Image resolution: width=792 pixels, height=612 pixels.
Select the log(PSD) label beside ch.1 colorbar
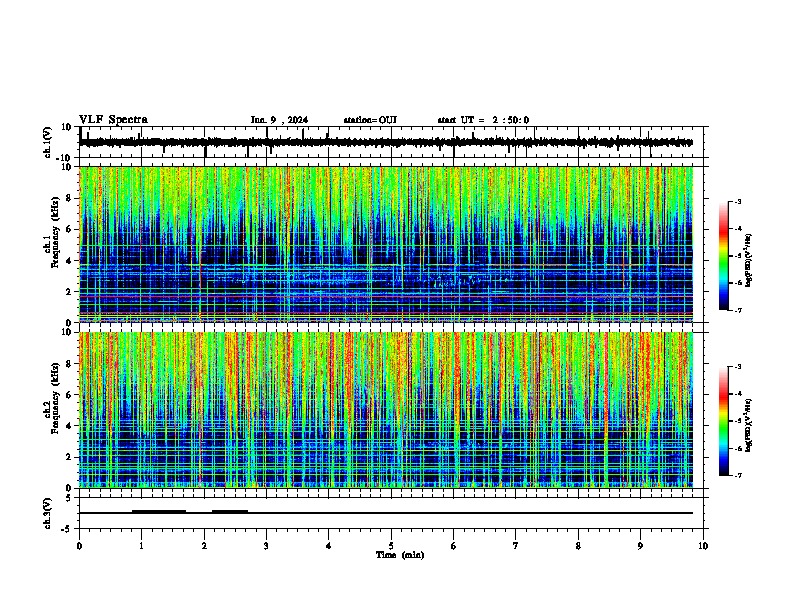point(749,260)
